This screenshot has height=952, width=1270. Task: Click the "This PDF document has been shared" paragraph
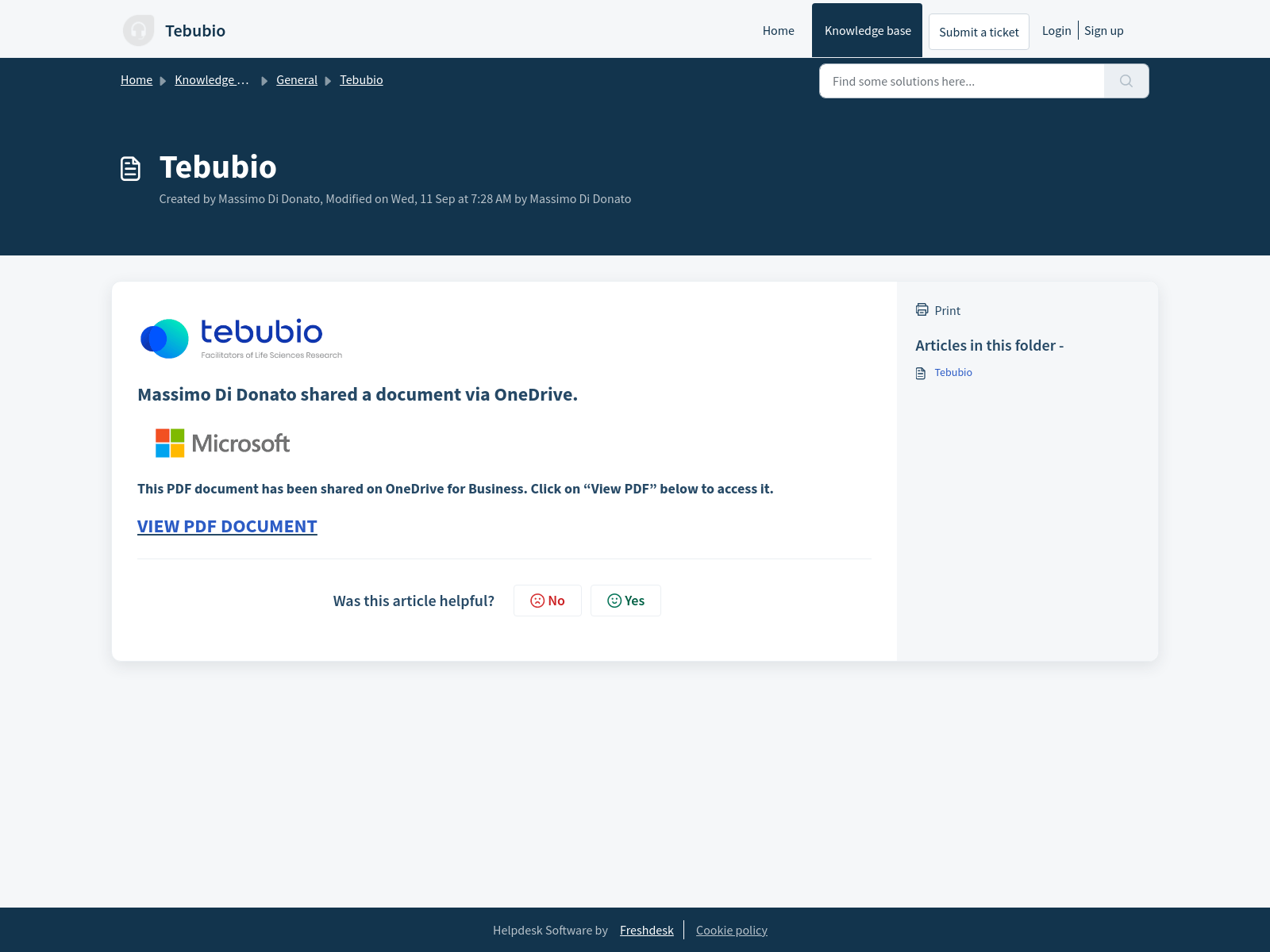pyautogui.click(x=455, y=489)
